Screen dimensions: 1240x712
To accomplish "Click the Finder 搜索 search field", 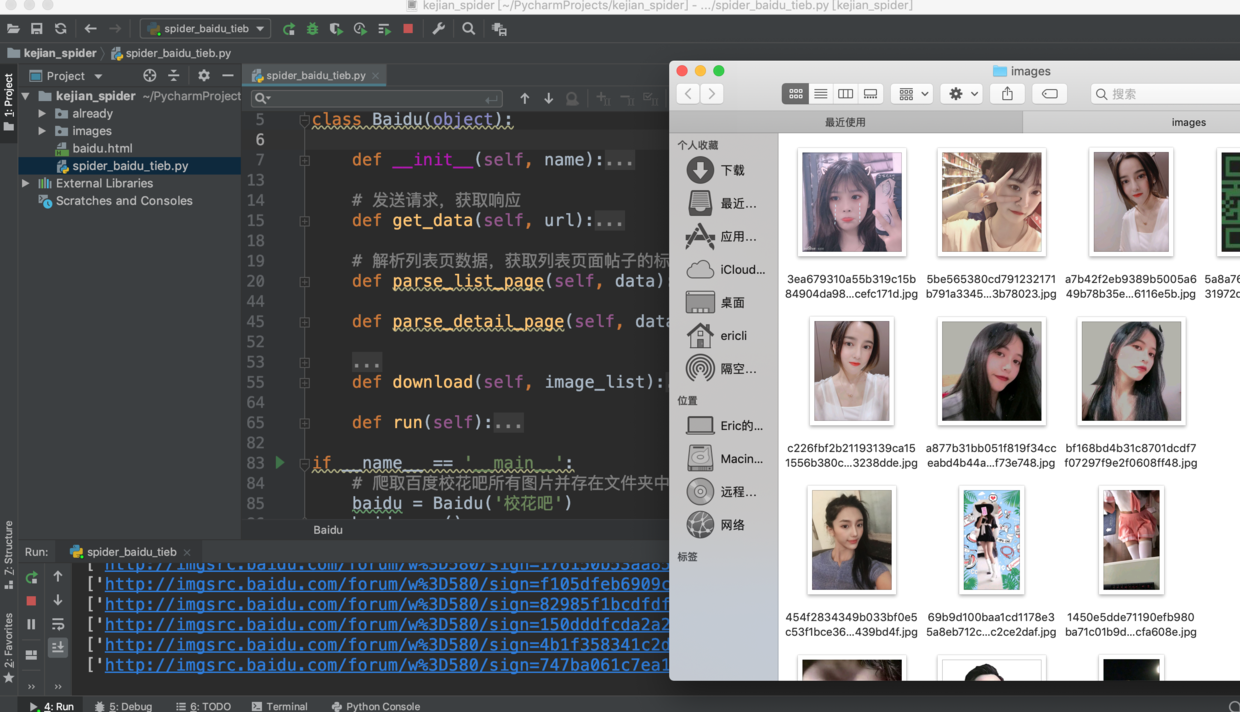I will (x=1165, y=93).
